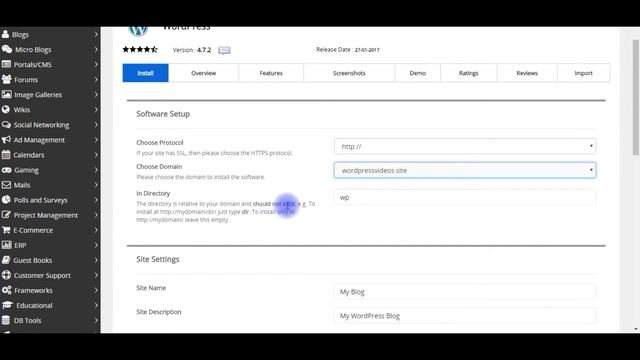Click the Software Setup heading
Image resolution: width=640 pixels, height=360 pixels.
[163, 114]
